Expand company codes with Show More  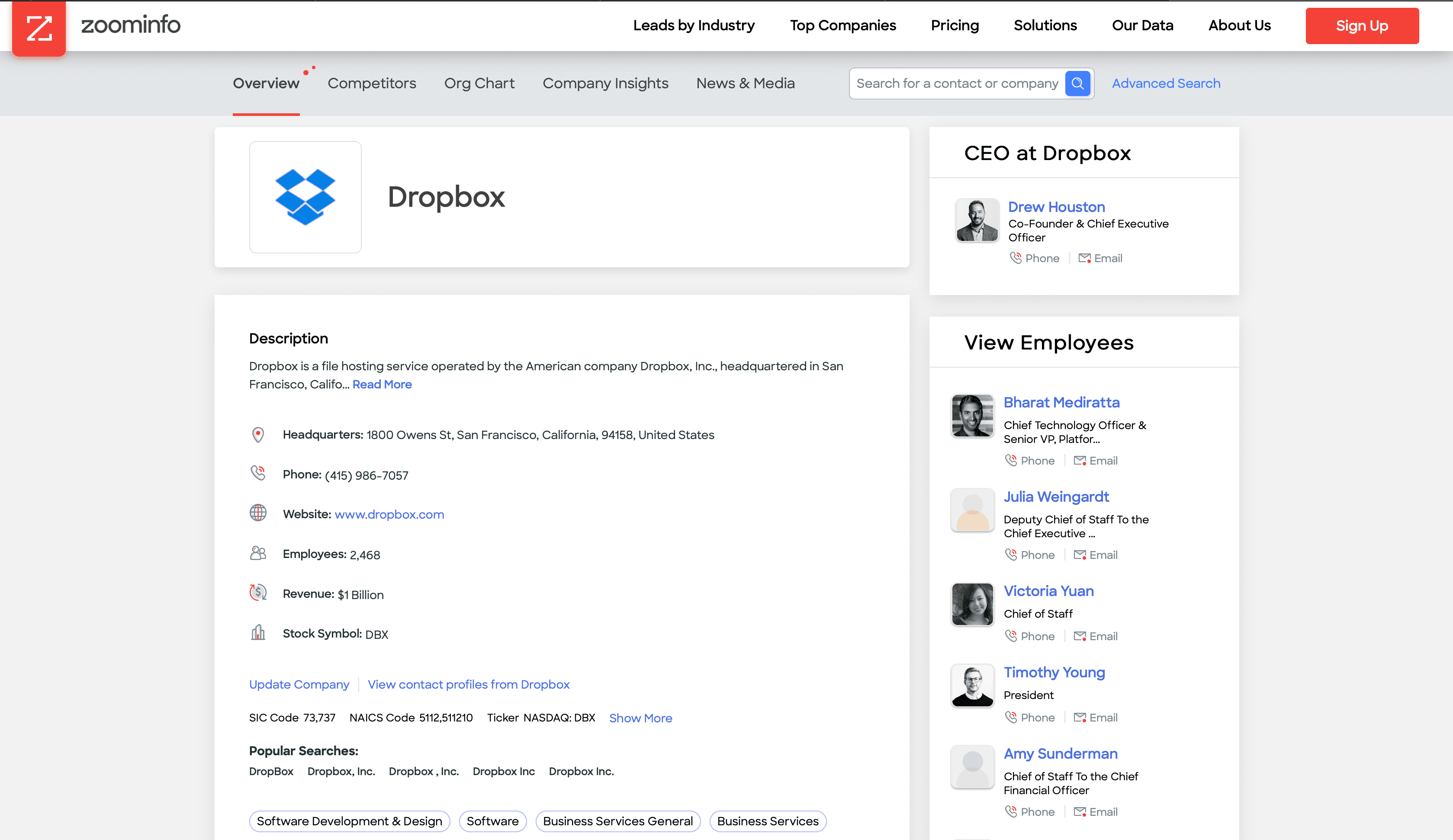pyautogui.click(x=640, y=718)
